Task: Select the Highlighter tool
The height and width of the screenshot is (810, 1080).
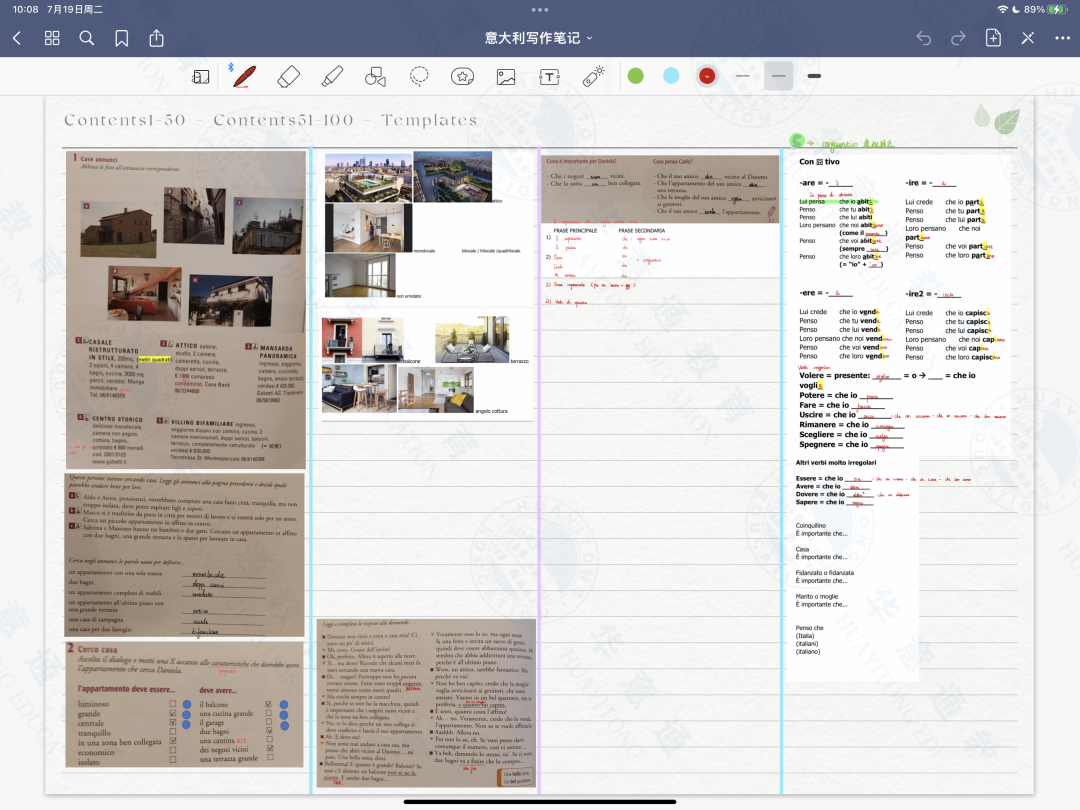Action: [x=332, y=76]
